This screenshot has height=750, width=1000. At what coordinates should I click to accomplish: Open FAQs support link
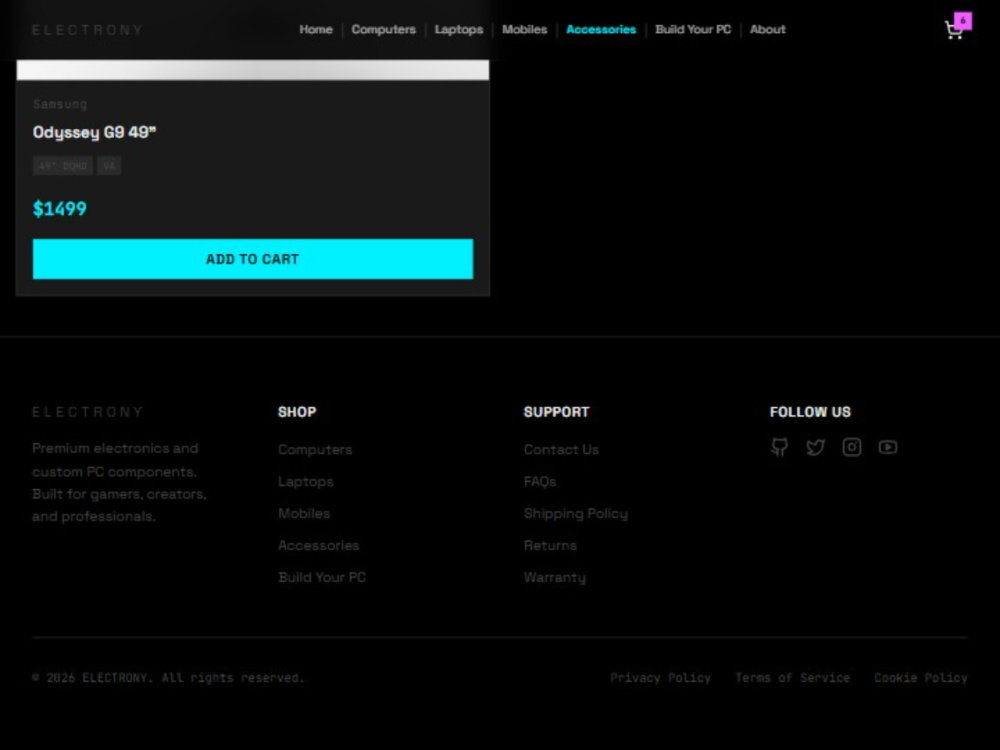click(540, 482)
